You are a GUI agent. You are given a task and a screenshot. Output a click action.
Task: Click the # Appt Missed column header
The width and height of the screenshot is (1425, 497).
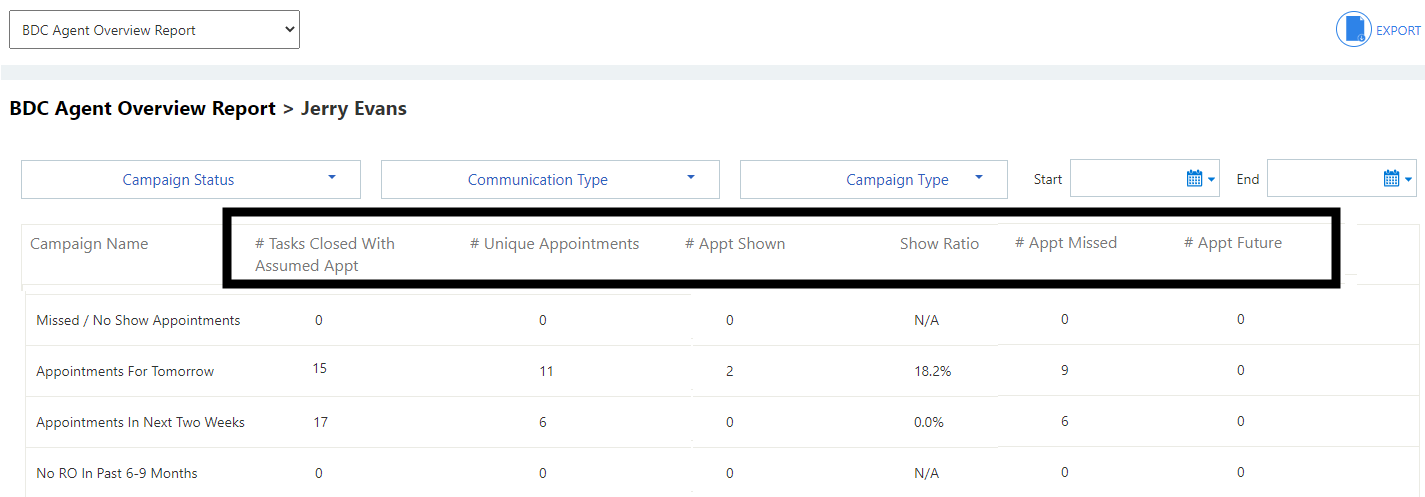click(1065, 243)
